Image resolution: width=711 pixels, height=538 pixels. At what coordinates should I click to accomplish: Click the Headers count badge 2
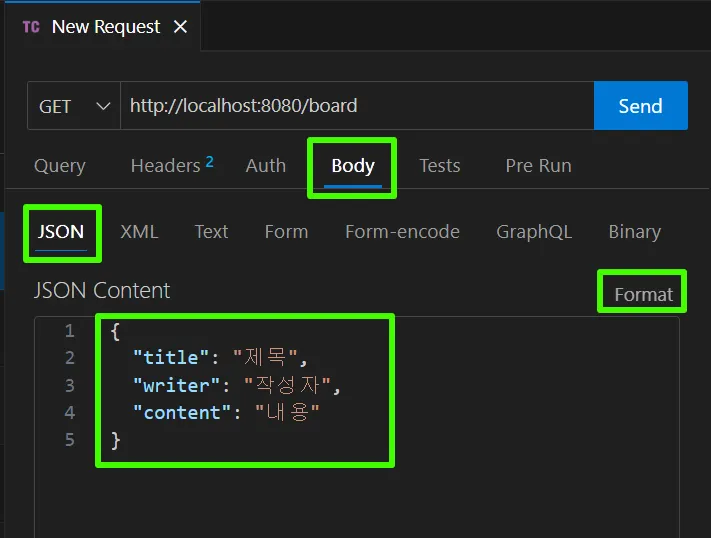209,162
